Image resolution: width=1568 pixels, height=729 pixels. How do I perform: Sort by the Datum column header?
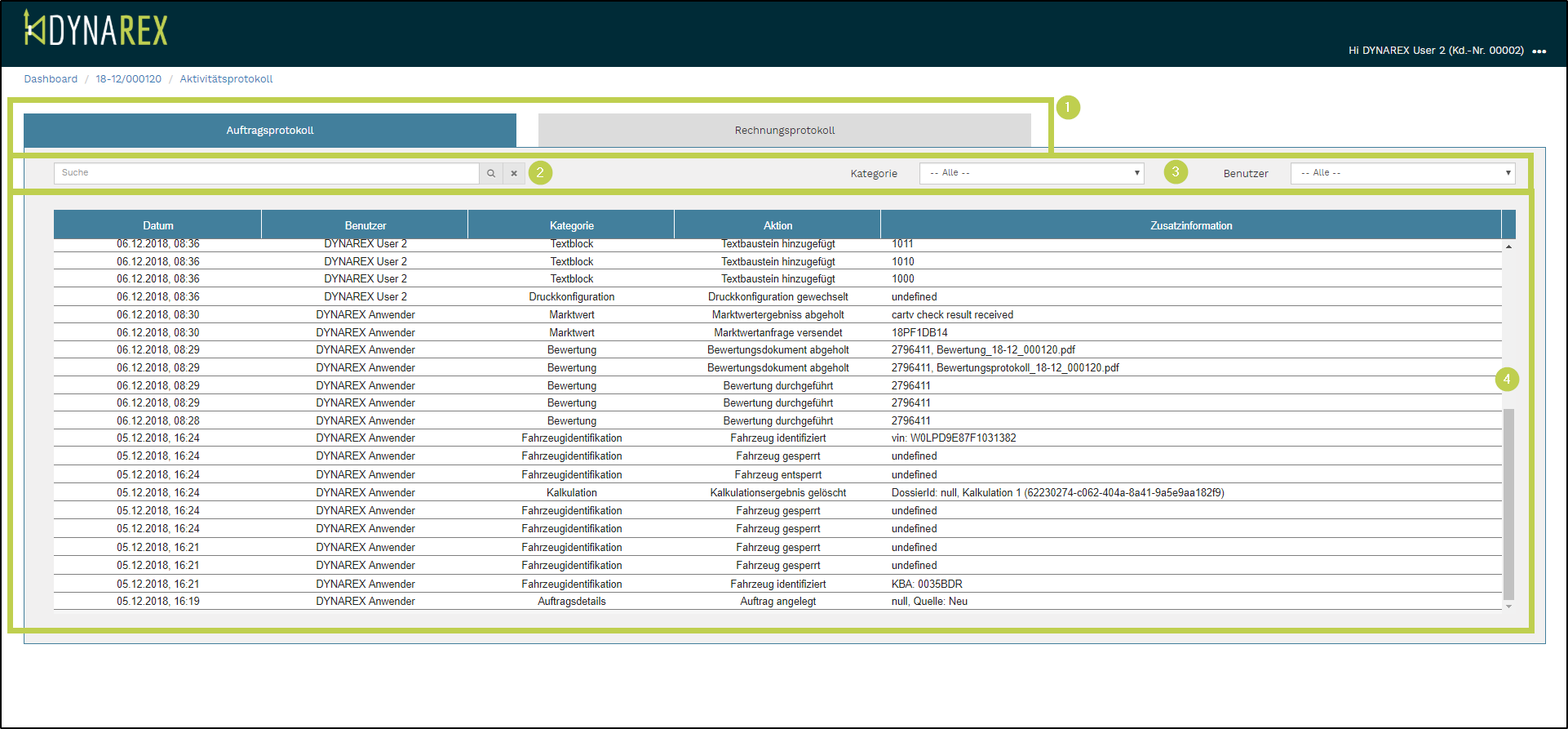click(157, 225)
